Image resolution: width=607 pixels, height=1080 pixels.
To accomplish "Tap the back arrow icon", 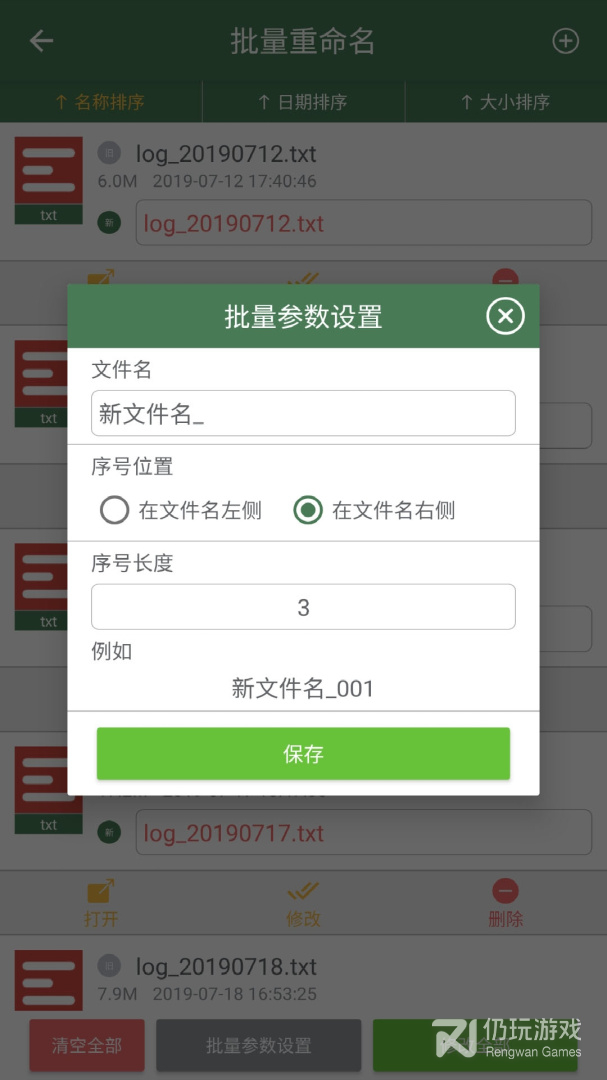I will 41,41.
